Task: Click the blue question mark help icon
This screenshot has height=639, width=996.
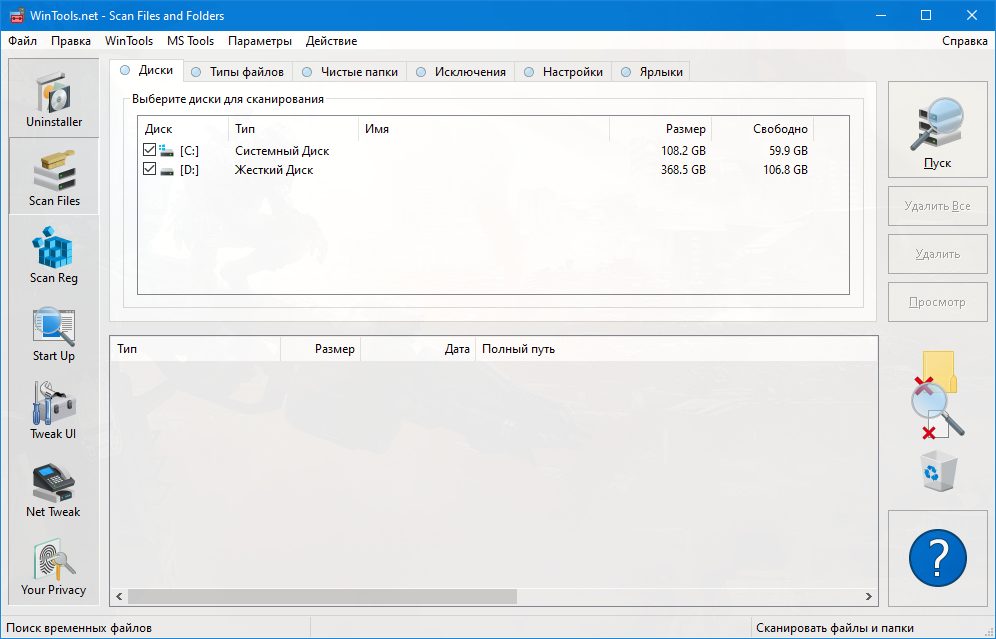Action: point(938,558)
